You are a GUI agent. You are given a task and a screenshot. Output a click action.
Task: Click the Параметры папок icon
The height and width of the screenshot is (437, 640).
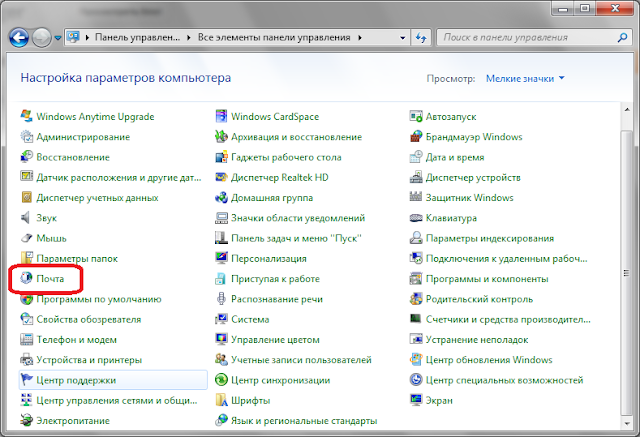coord(27,258)
